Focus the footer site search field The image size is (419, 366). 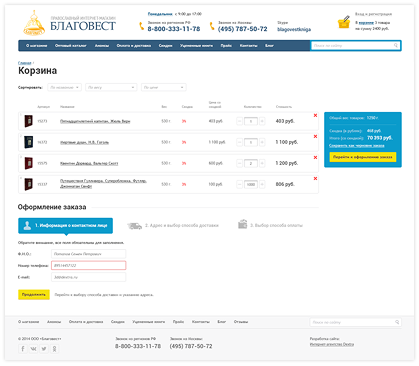tap(352, 322)
